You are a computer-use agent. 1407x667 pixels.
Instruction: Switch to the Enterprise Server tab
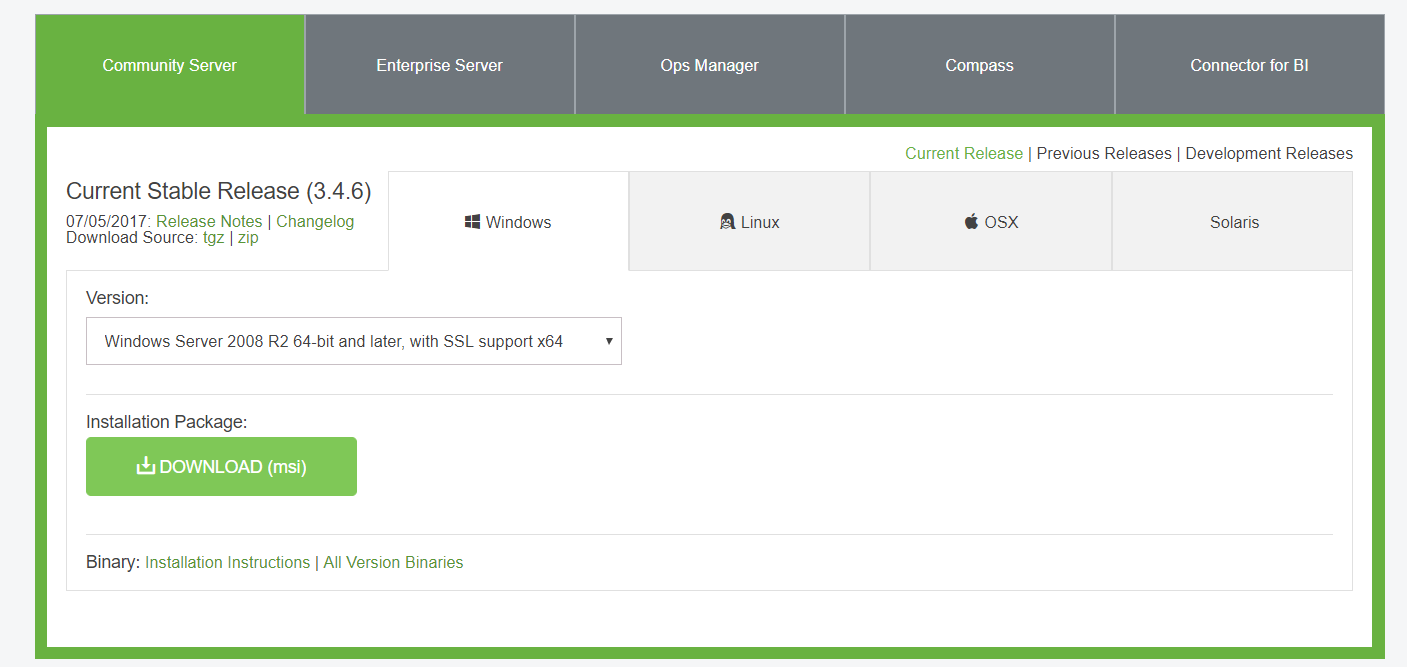click(x=440, y=65)
